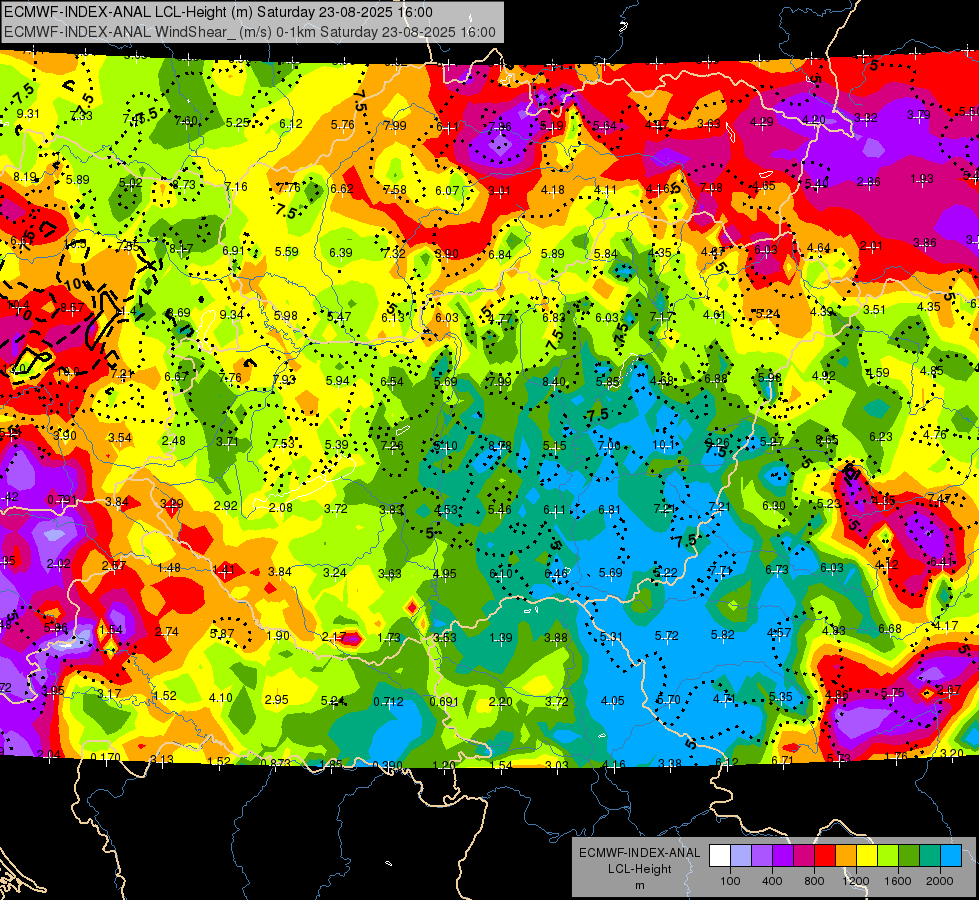Image resolution: width=979 pixels, height=900 pixels.
Task: Click the wind shear value 6.39
Action: click(341, 252)
